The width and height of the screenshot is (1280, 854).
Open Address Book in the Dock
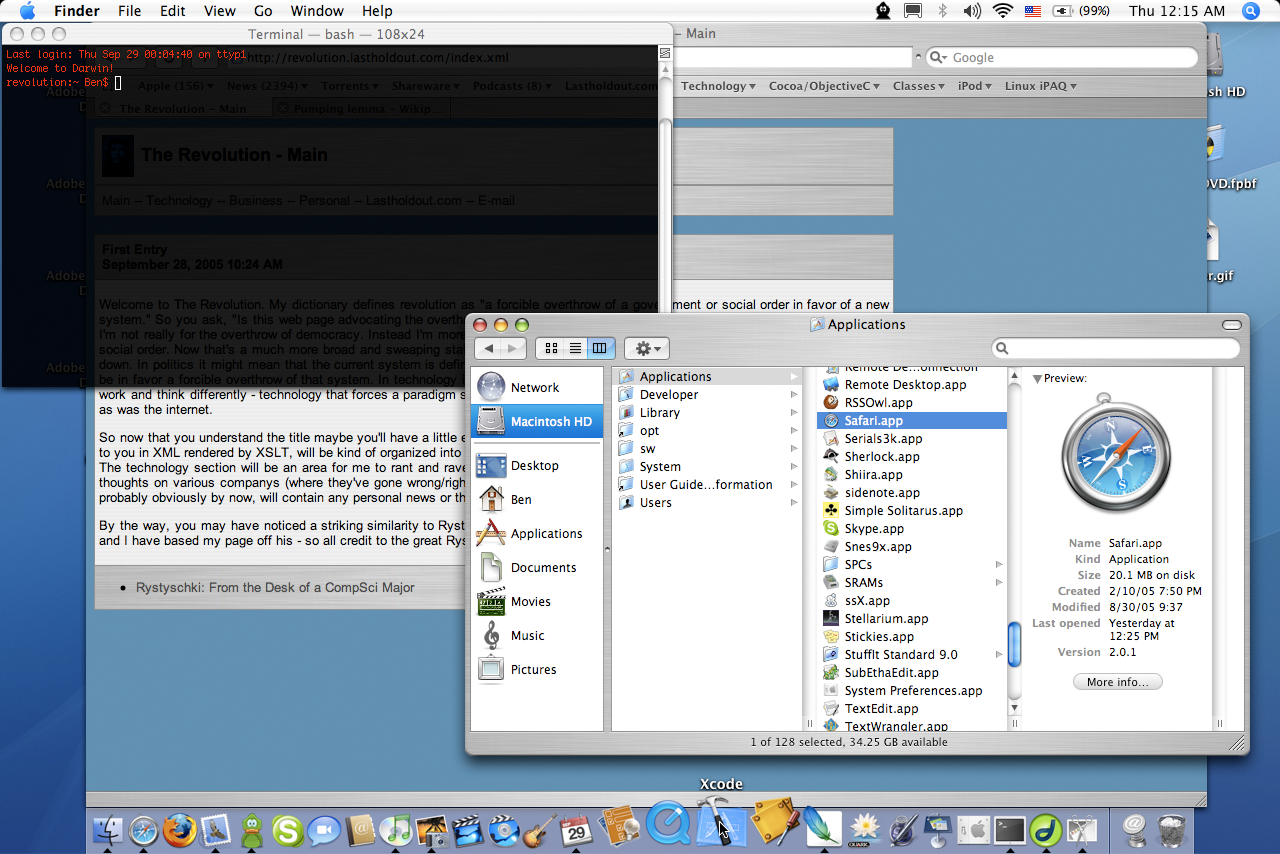click(360, 829)
